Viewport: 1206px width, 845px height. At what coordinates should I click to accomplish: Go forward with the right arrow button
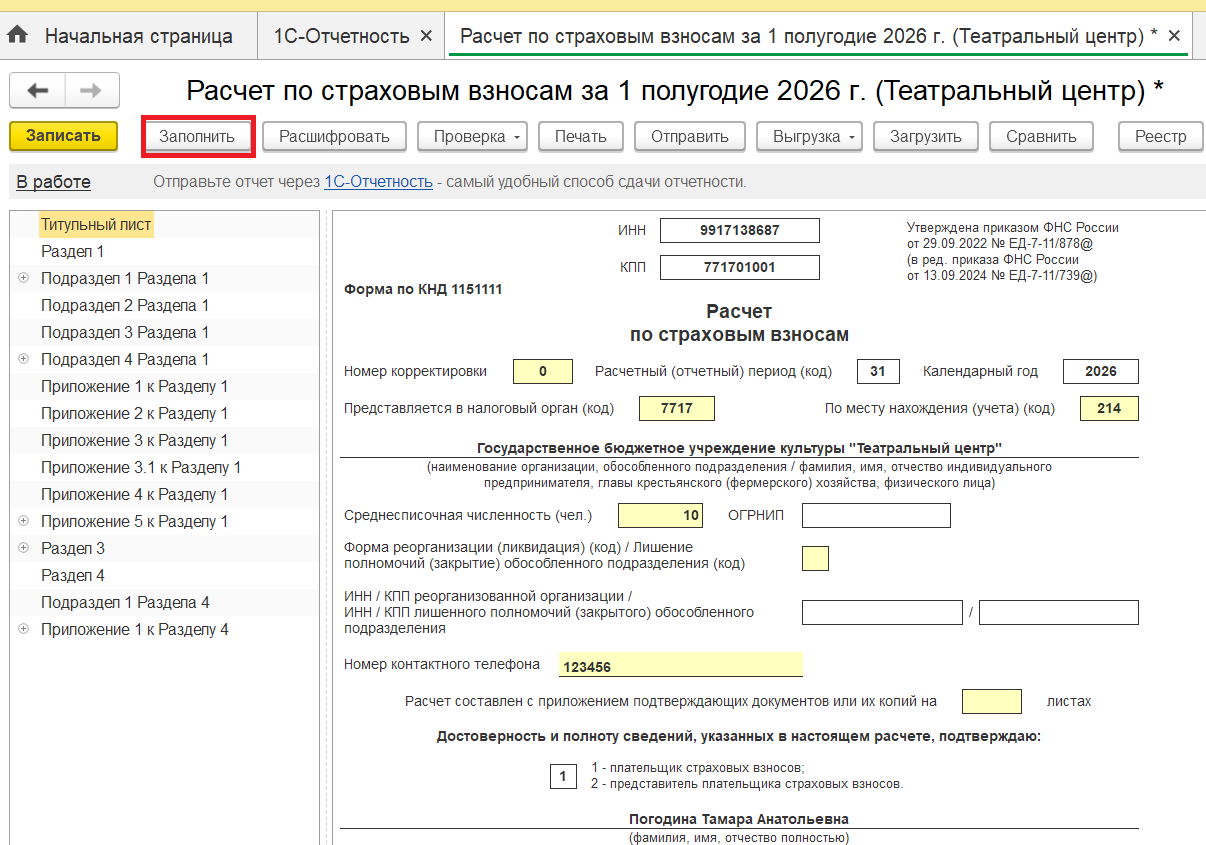[92, 91]
